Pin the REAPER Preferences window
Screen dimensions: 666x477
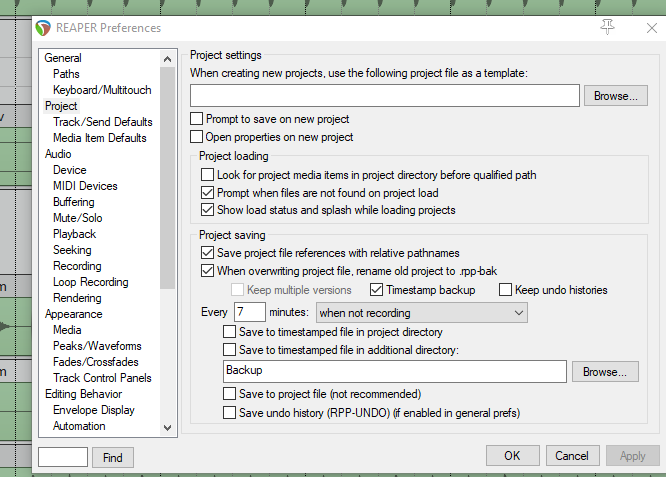[607, 27]
